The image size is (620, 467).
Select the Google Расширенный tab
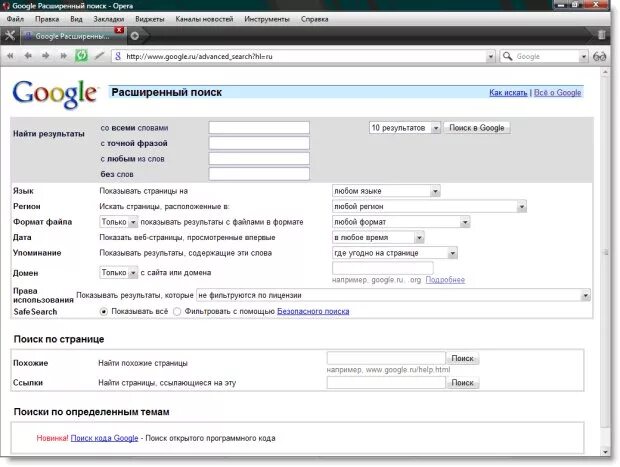tap(72, 36)
